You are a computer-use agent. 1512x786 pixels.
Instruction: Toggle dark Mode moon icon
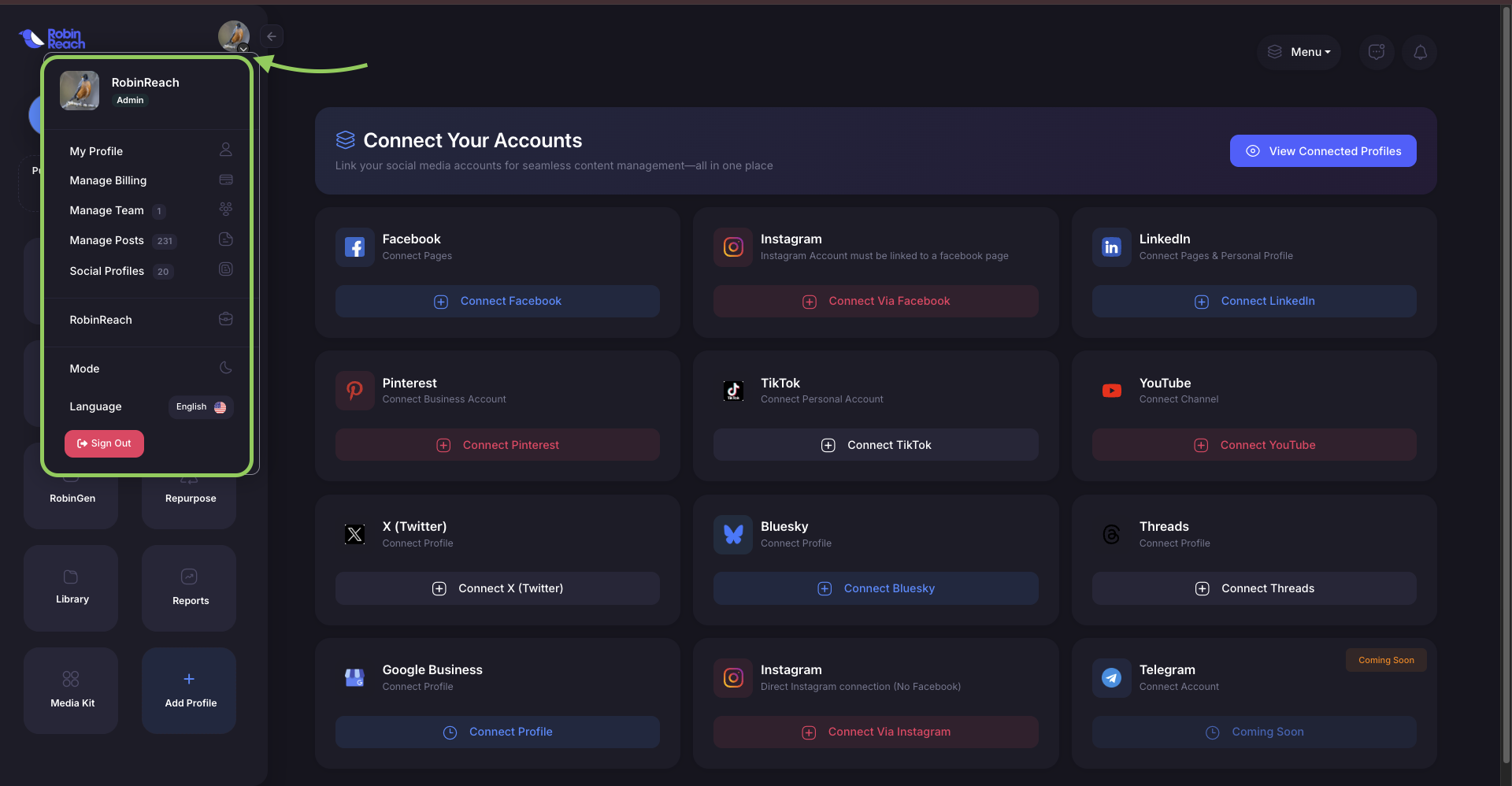[x=225, y=368]
